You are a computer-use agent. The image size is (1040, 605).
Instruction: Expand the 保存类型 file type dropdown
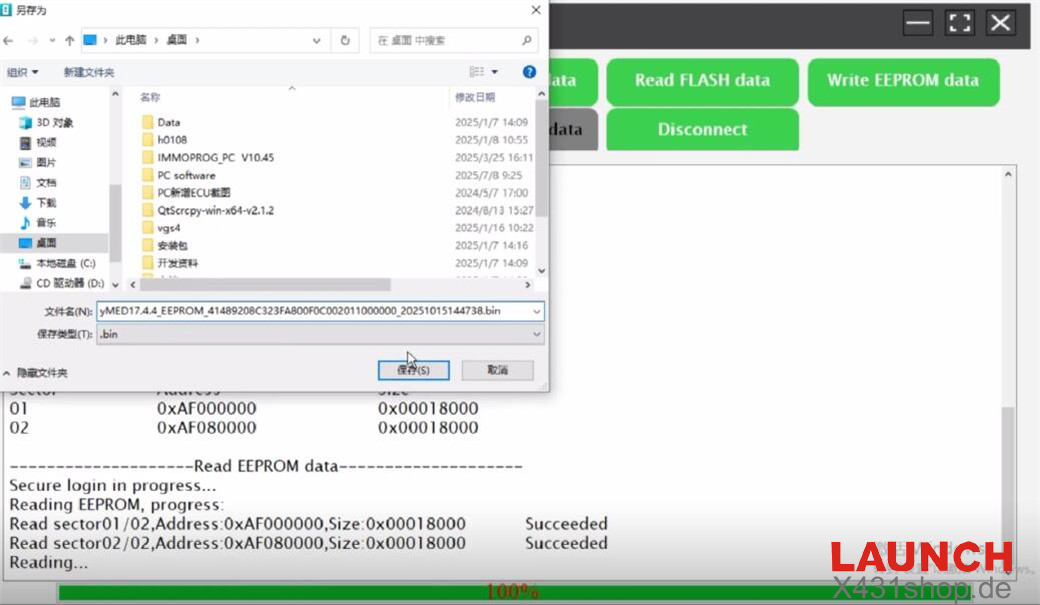(x=537, y=334)
